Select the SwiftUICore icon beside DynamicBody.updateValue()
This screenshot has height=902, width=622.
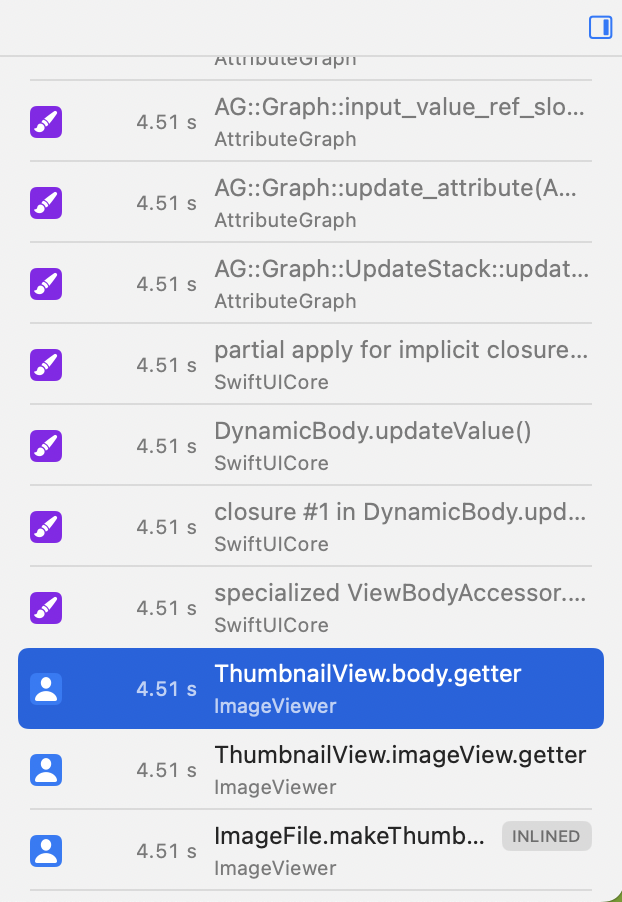pos(45,446)
